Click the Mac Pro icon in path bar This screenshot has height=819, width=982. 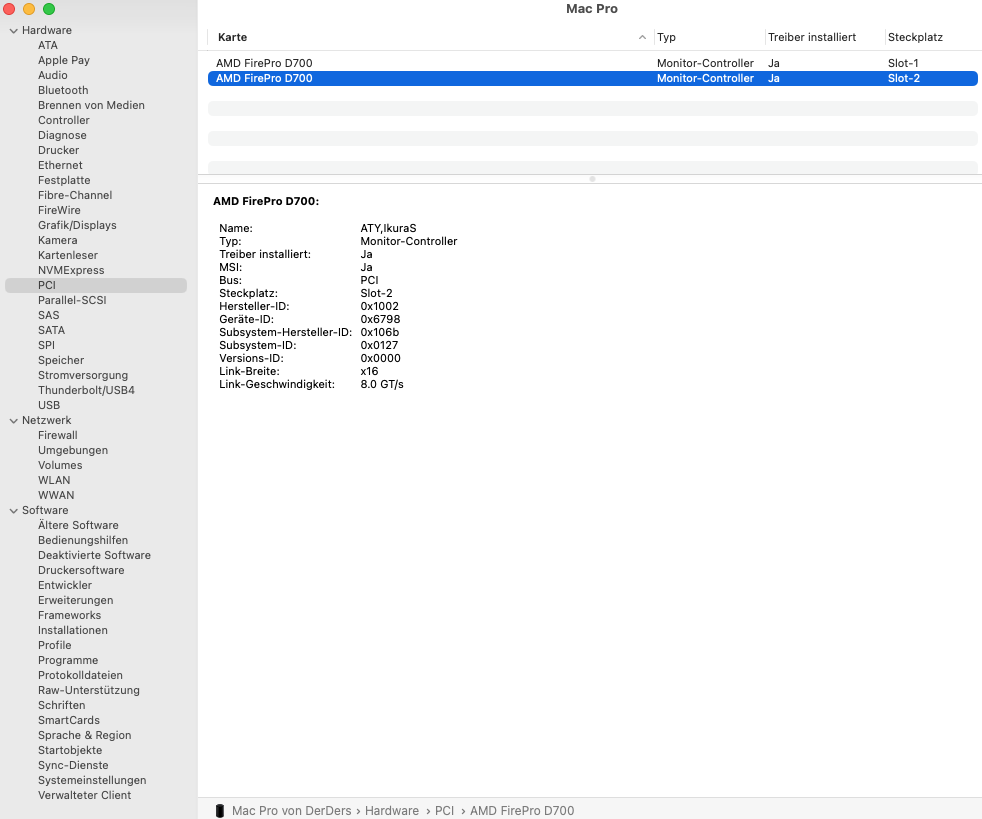pyautogui.click(x=220, y=811)
